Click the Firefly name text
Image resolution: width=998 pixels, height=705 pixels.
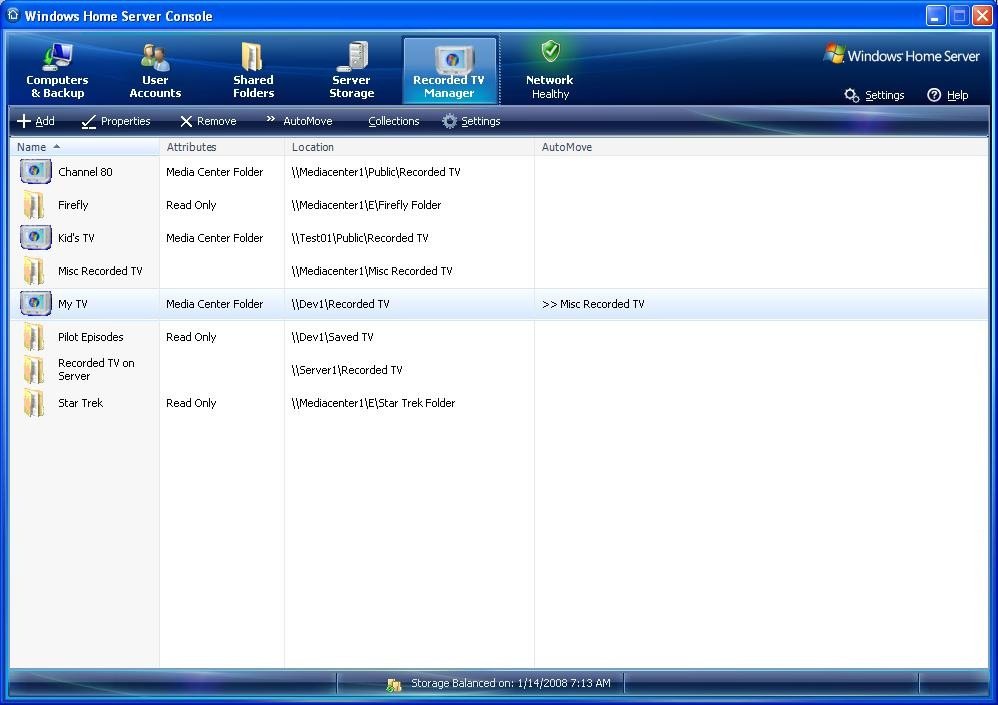click(x=73, y=205)
